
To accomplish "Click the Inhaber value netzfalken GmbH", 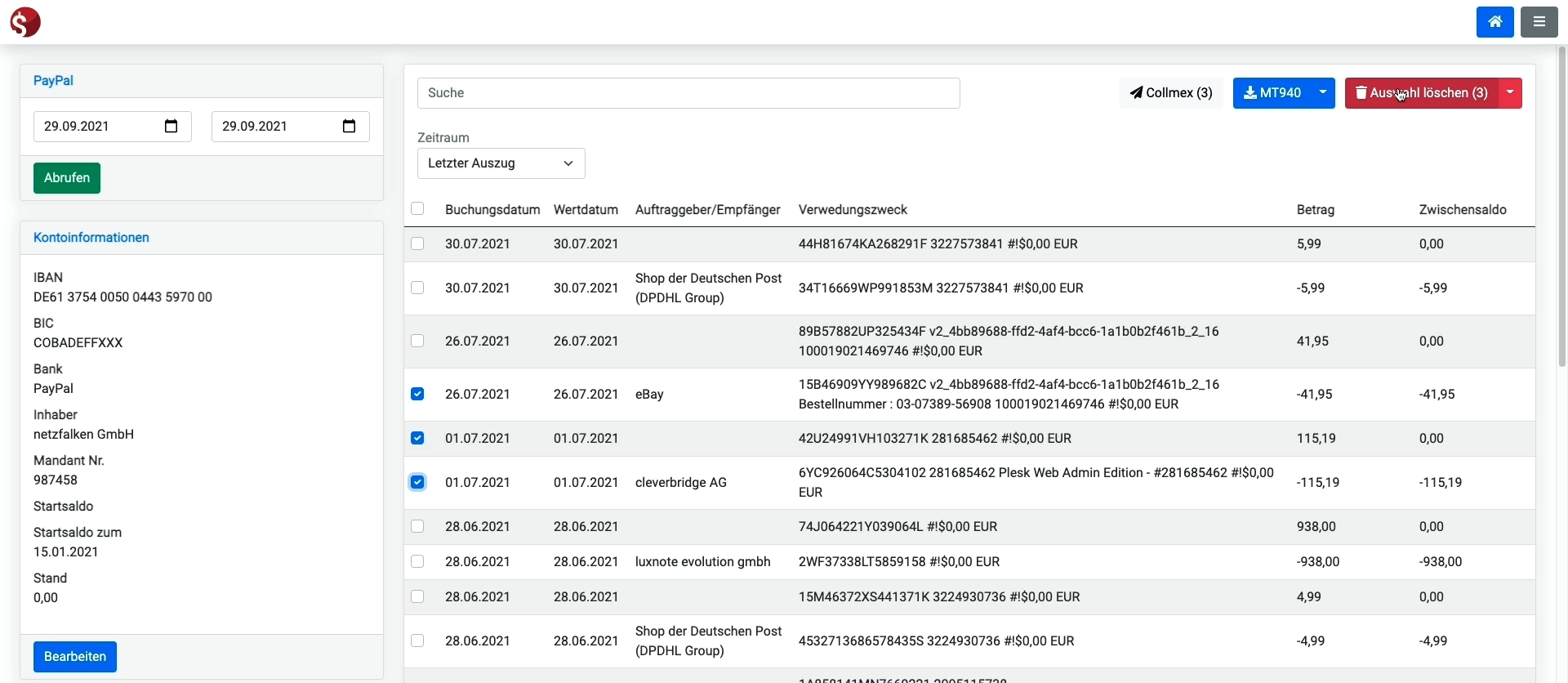I will [83, 435].
